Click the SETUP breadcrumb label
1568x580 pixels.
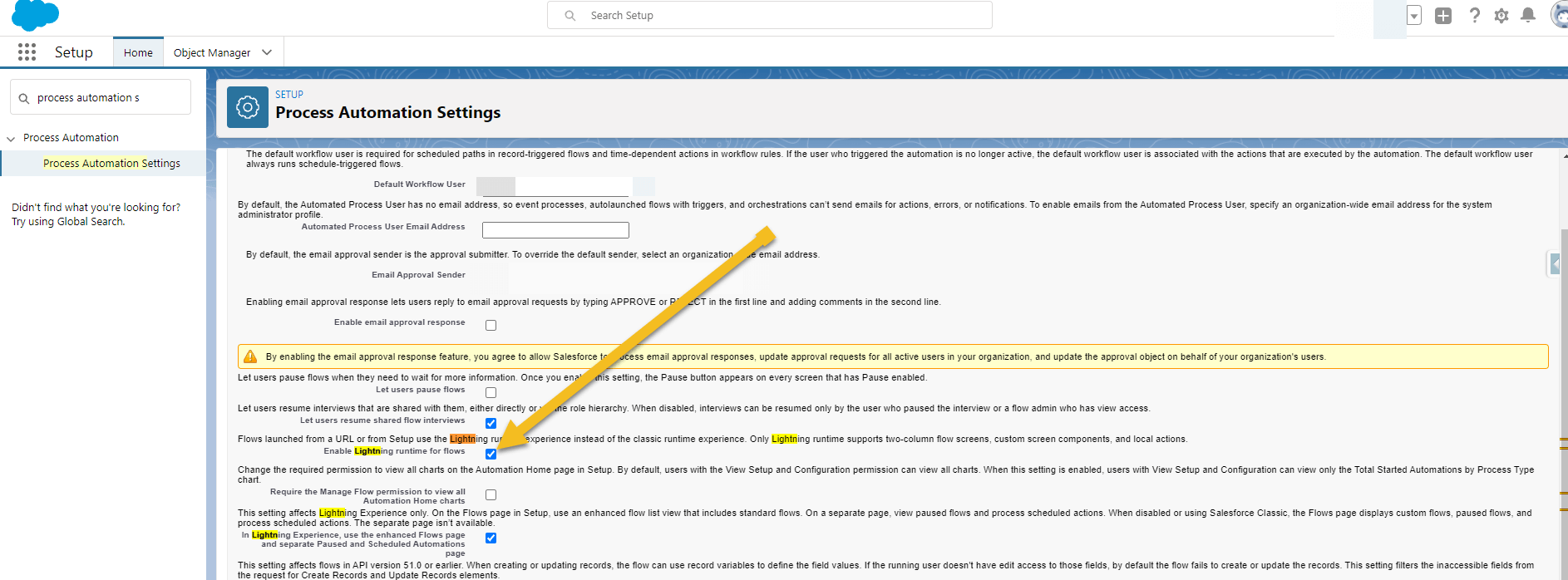tap(289, 95)
